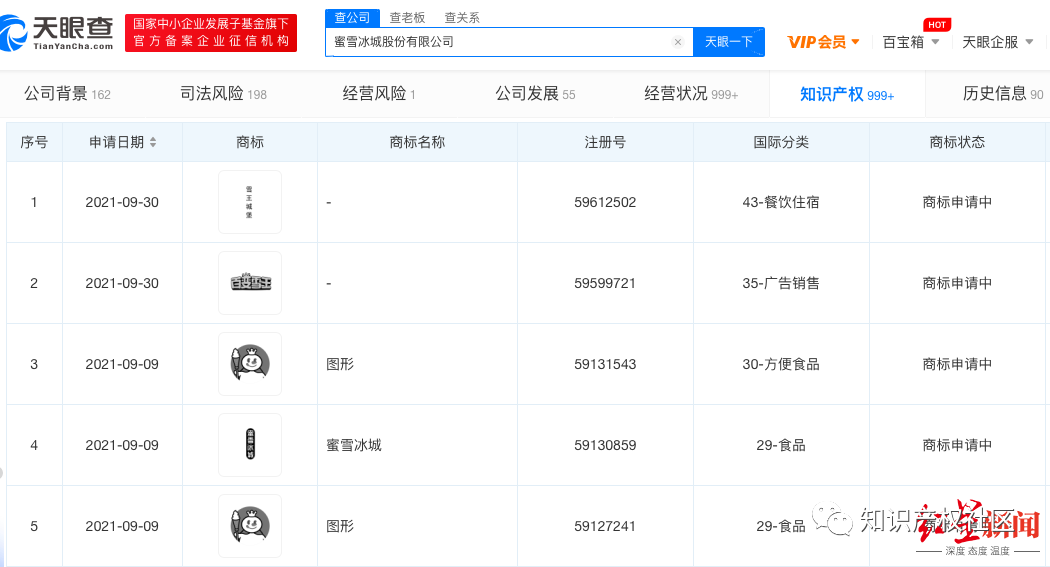This screenshot has height=567, width=1050.
Task: Open the 历史信息 section
Action: click(1002, 94)
